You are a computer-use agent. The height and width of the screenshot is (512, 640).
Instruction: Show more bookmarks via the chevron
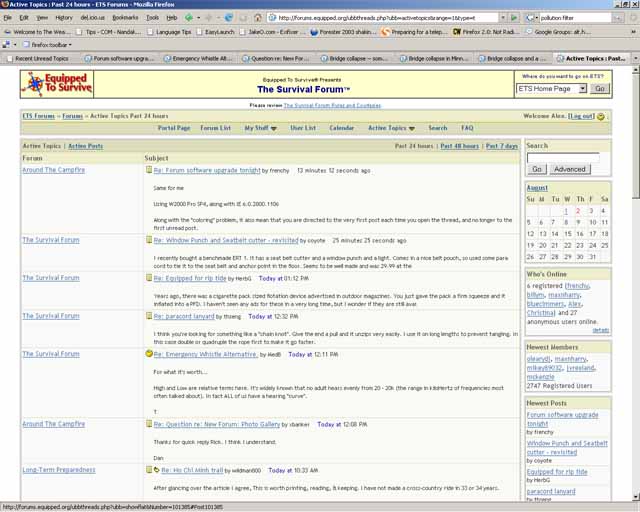[633, 32]
